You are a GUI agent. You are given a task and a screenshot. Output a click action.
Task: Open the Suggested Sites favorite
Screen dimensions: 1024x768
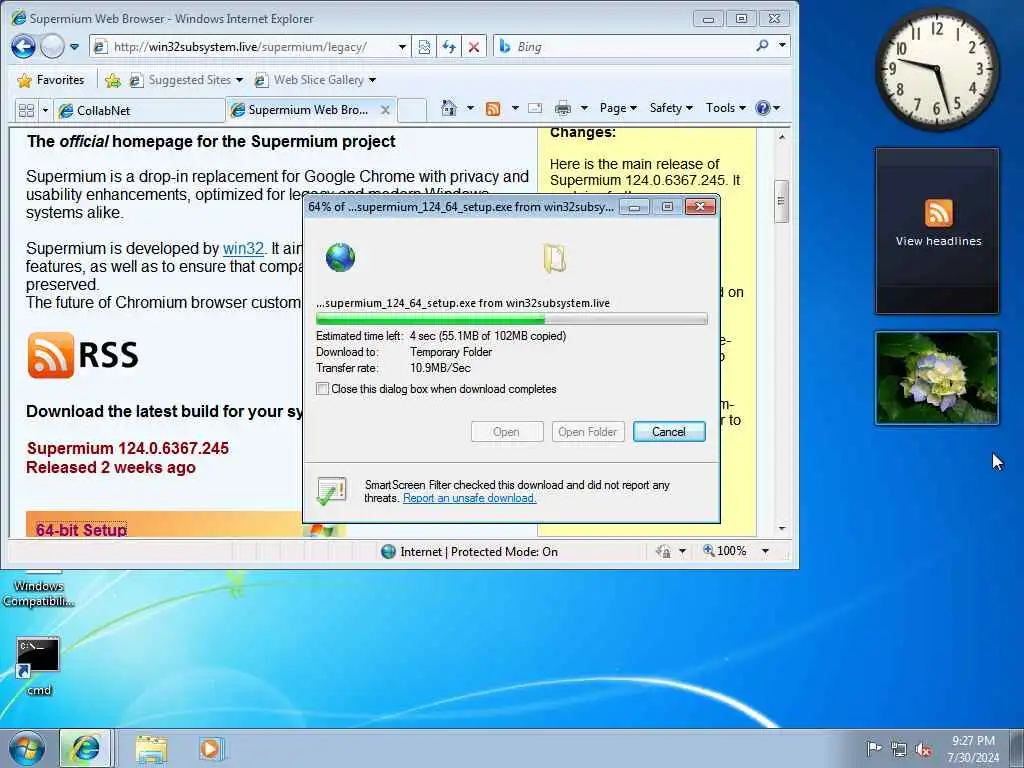coord(185,80)
